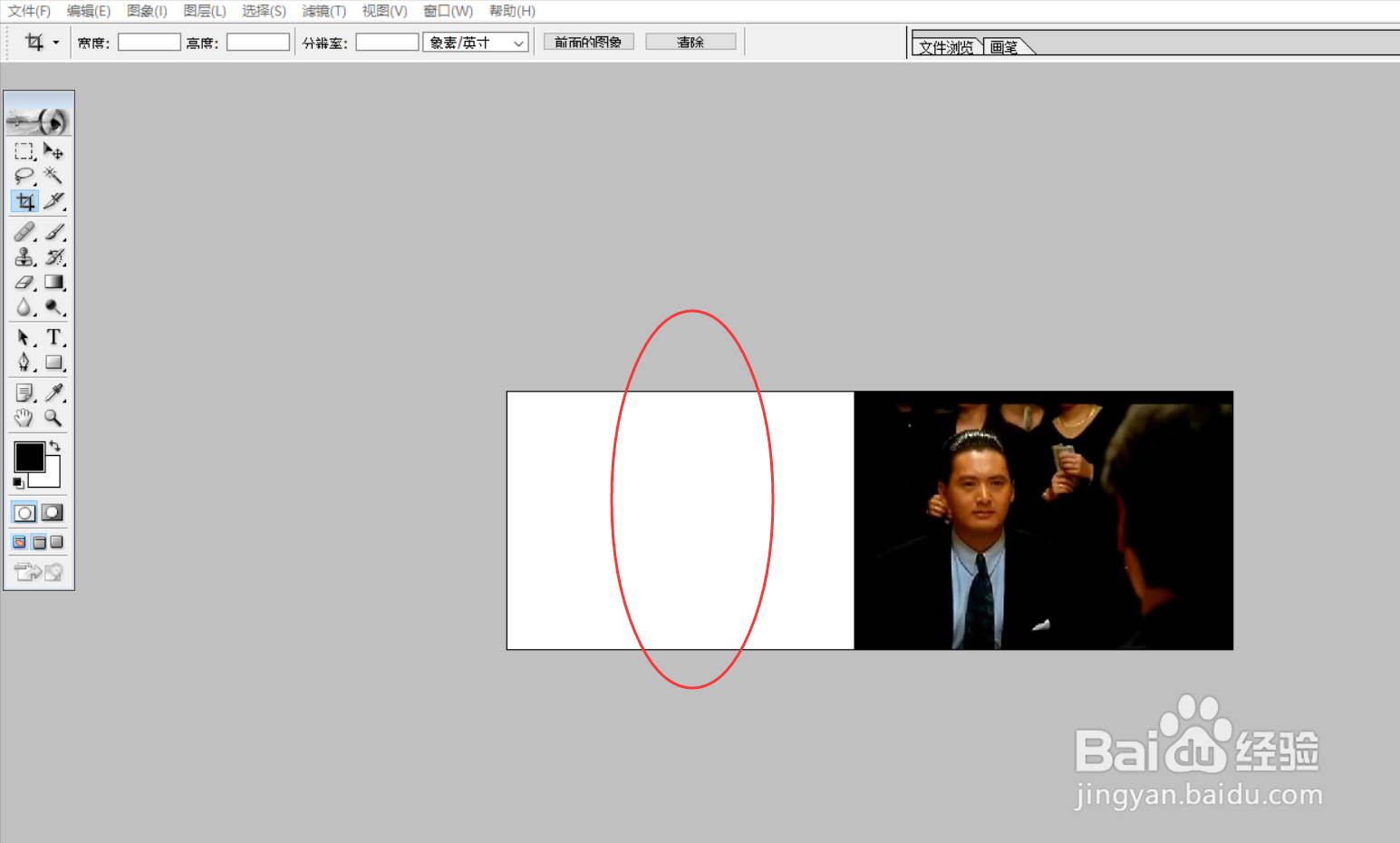Image resolution: width=1400 pixels, height=843 pixels.
Task: Click the movie still photo on canvas
Action: (x=1043, y=520)
